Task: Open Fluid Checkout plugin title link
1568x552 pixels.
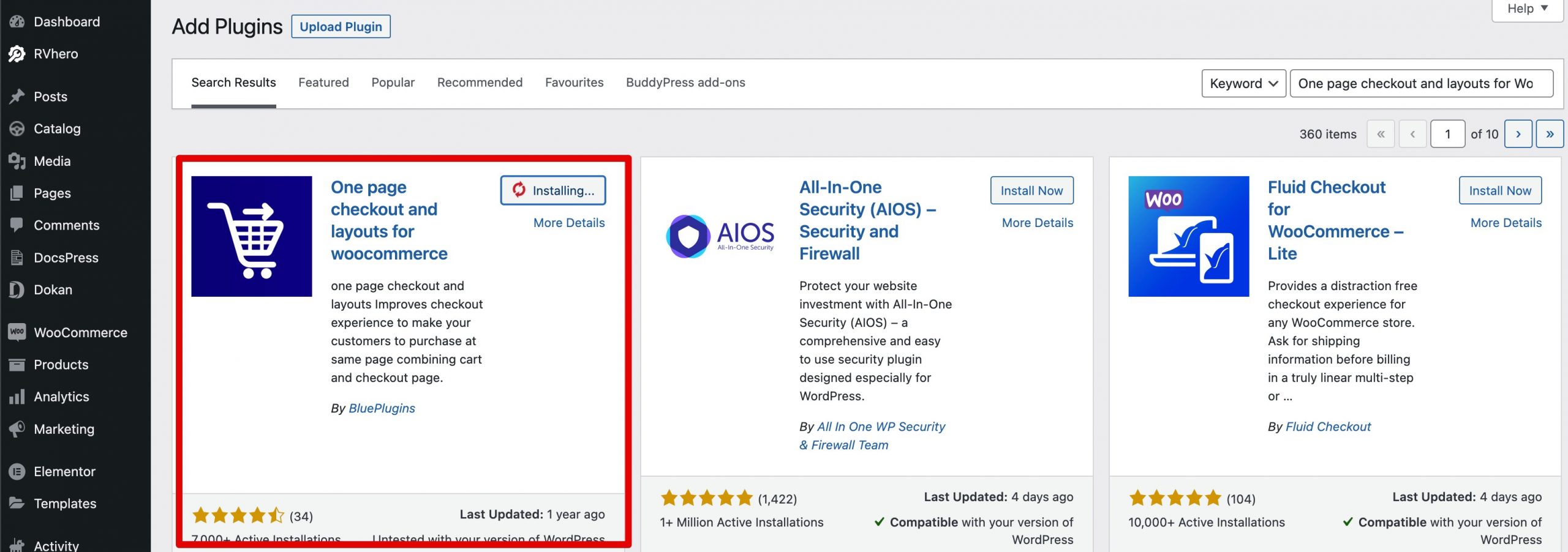Action: [x=1335, y=220]
